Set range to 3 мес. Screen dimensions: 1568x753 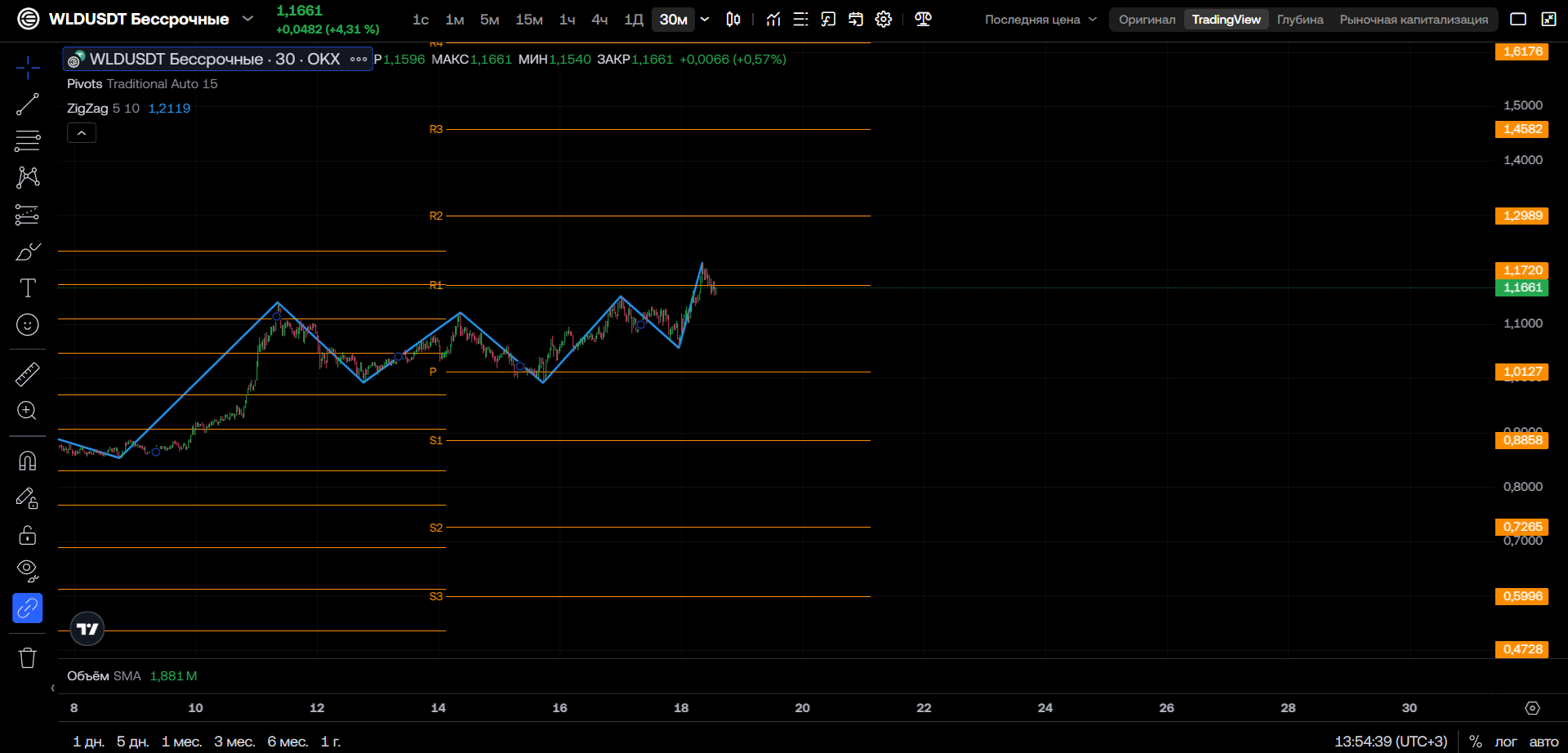[234, 742]
